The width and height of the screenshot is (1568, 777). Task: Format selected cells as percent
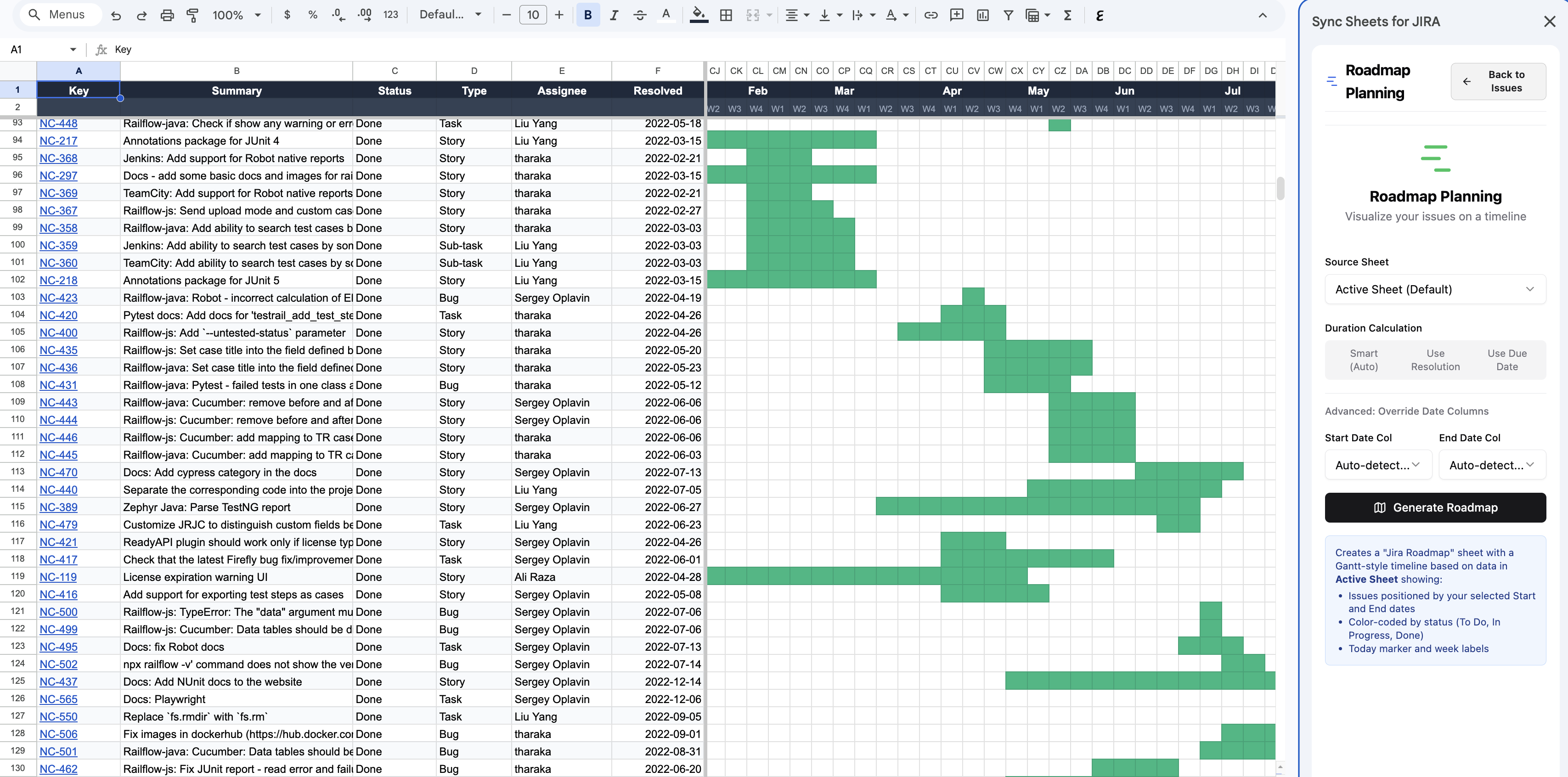click(312, 15)
